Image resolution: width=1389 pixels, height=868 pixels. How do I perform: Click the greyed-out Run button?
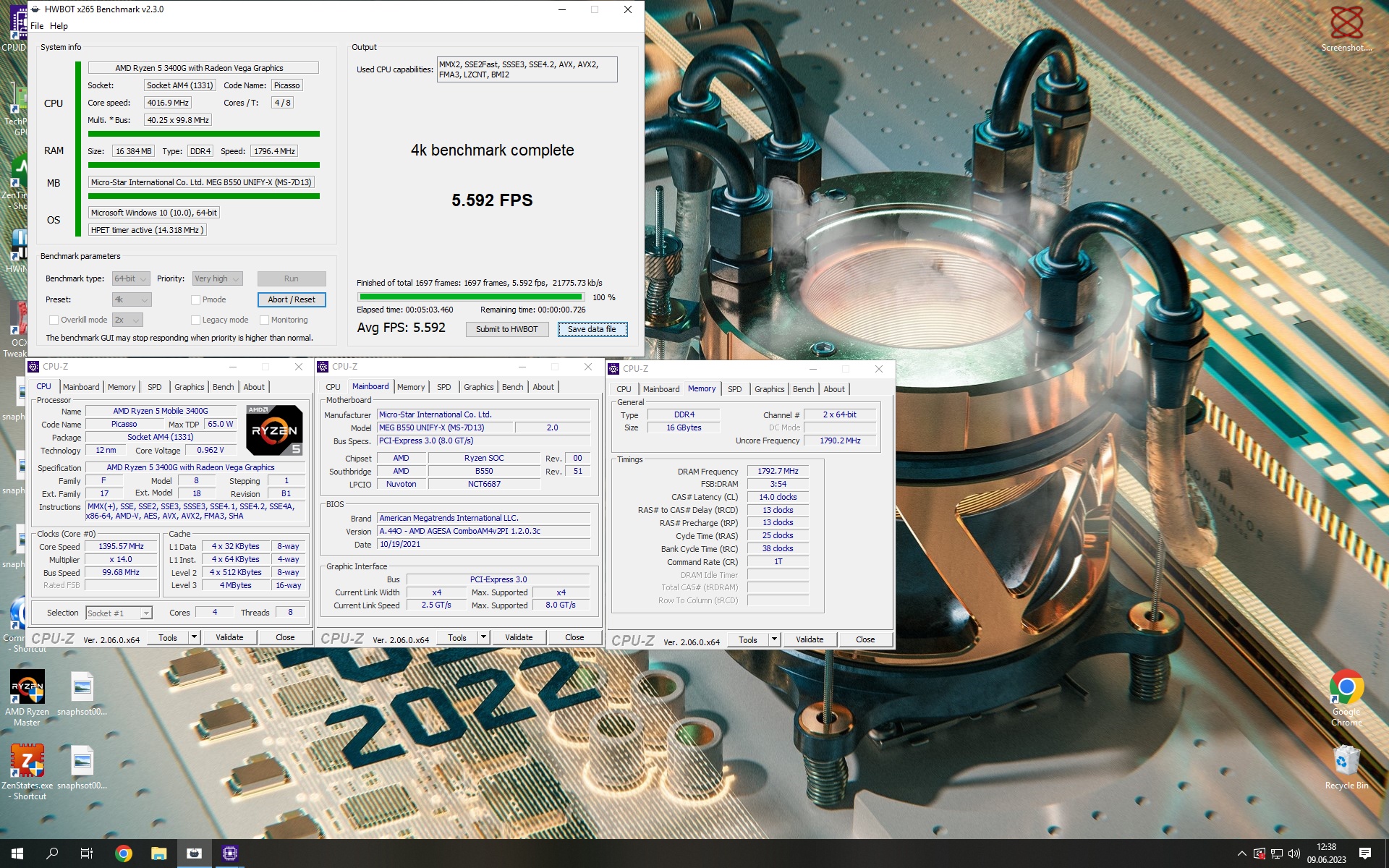pos(292,278)
